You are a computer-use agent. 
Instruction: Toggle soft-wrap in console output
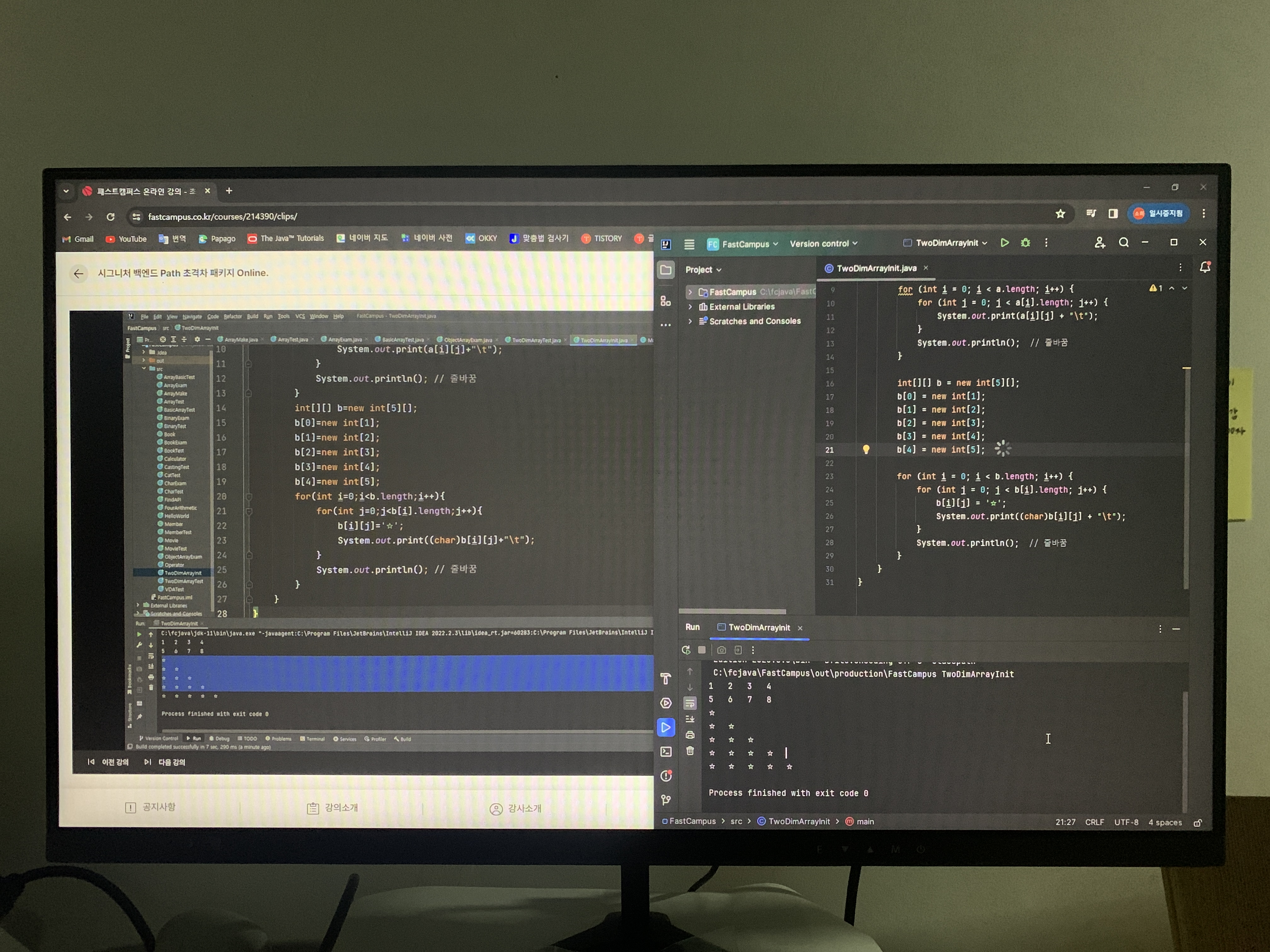coord(690,703)
